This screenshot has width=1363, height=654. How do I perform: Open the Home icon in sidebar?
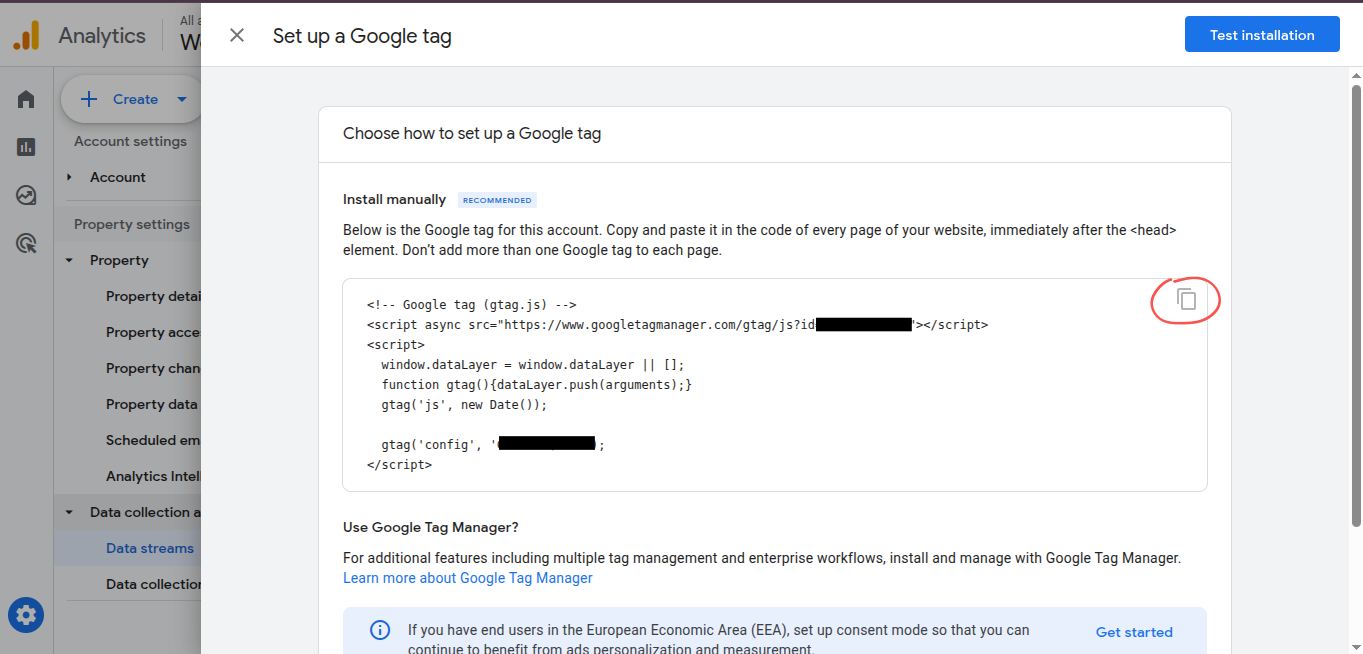tap(26, 99)
